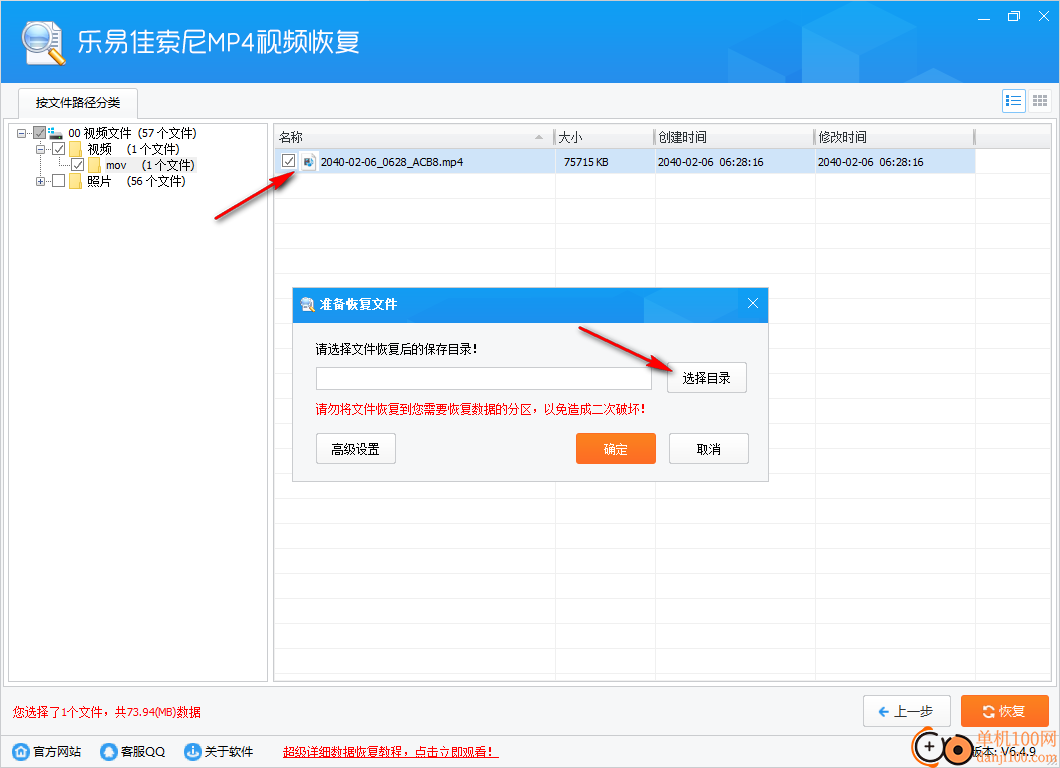Switch to thumbnail grid view icon
The height and width of the screenshot is (768, 1060).
(1040, 101)
